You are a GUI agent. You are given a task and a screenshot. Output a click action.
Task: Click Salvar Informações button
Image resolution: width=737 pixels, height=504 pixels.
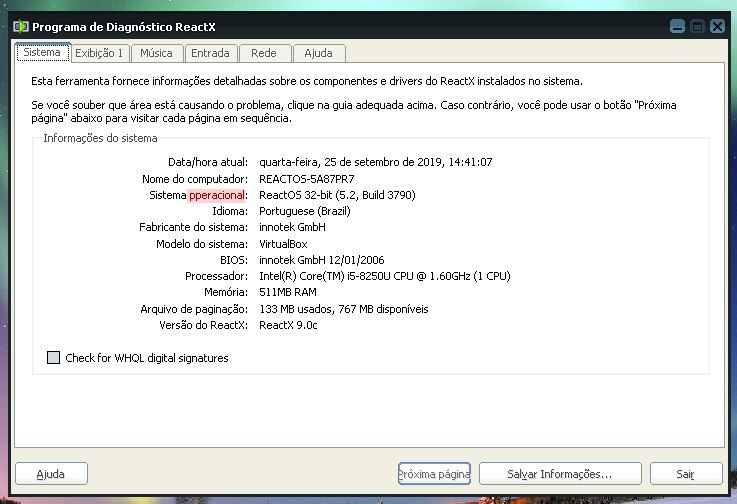[x=560, y=474]
